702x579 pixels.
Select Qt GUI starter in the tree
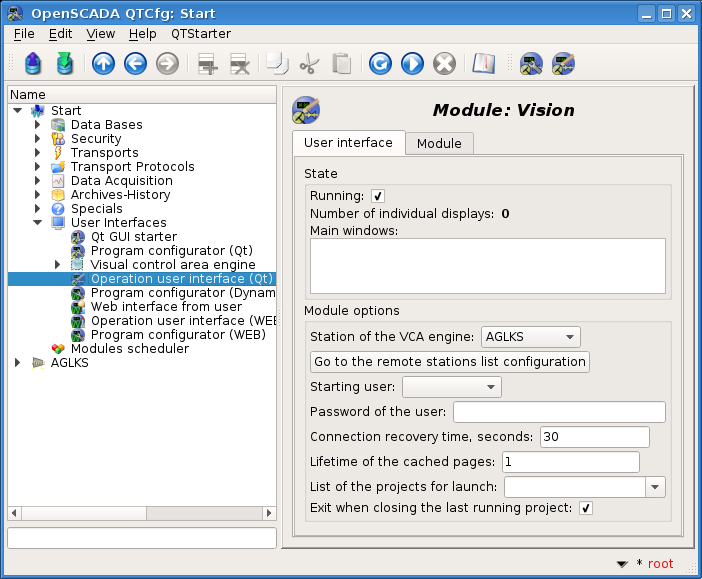tap(134, 236)
